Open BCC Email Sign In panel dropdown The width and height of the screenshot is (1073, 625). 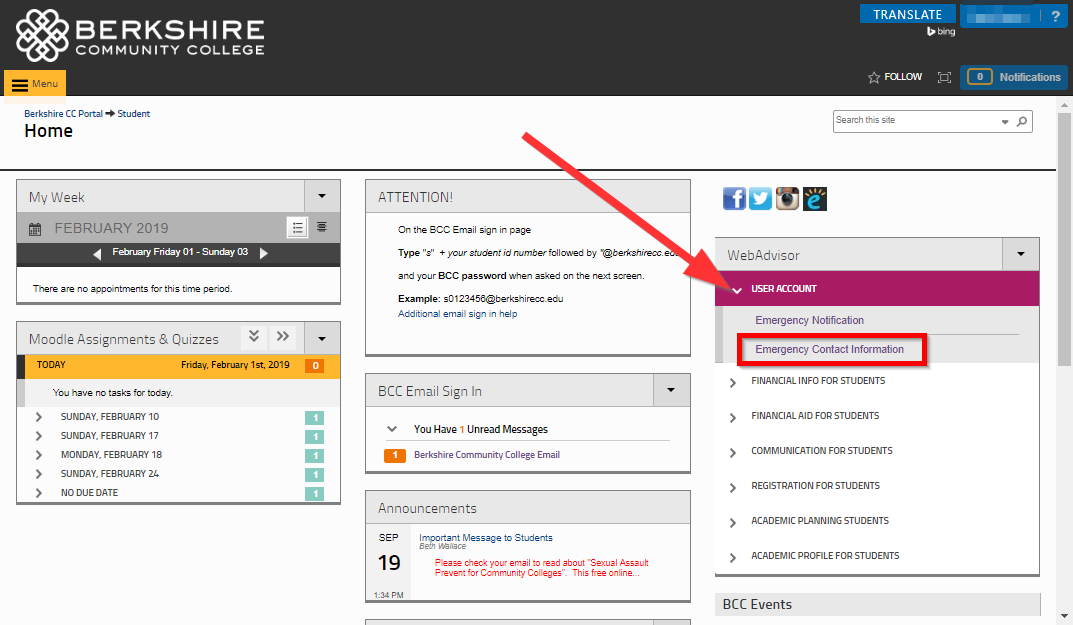pyautogui.click(x=671, y=390)
